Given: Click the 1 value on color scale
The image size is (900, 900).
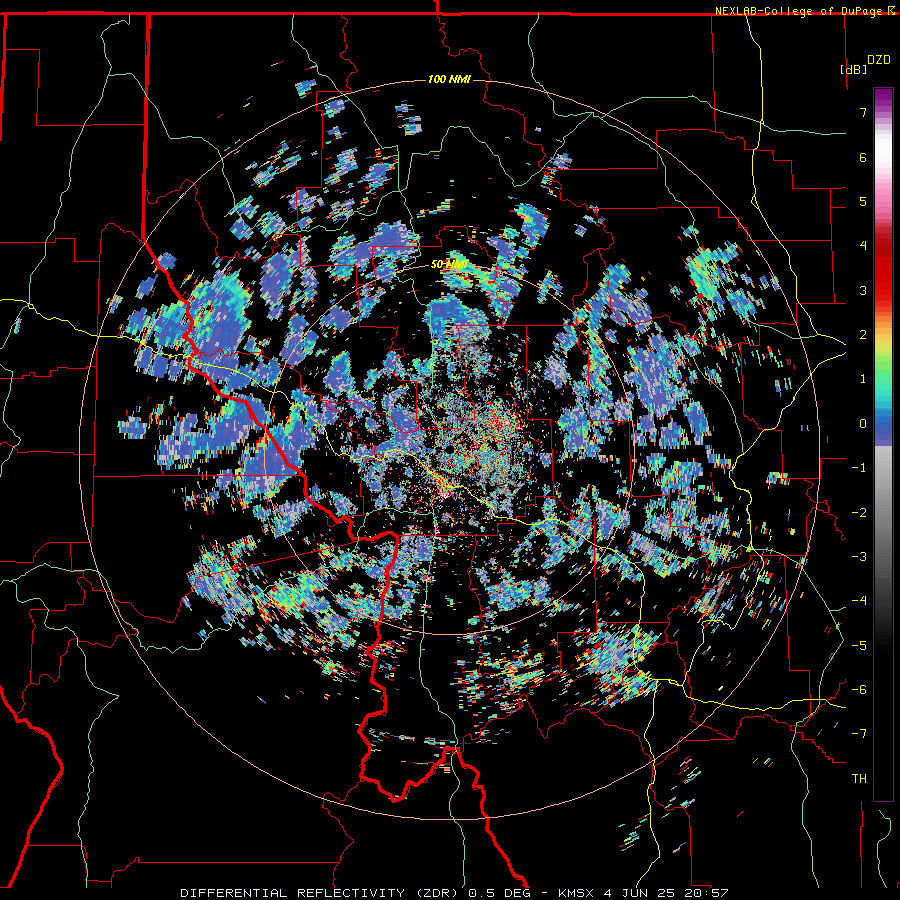Looking at the screenshot, I should (863, 379).
